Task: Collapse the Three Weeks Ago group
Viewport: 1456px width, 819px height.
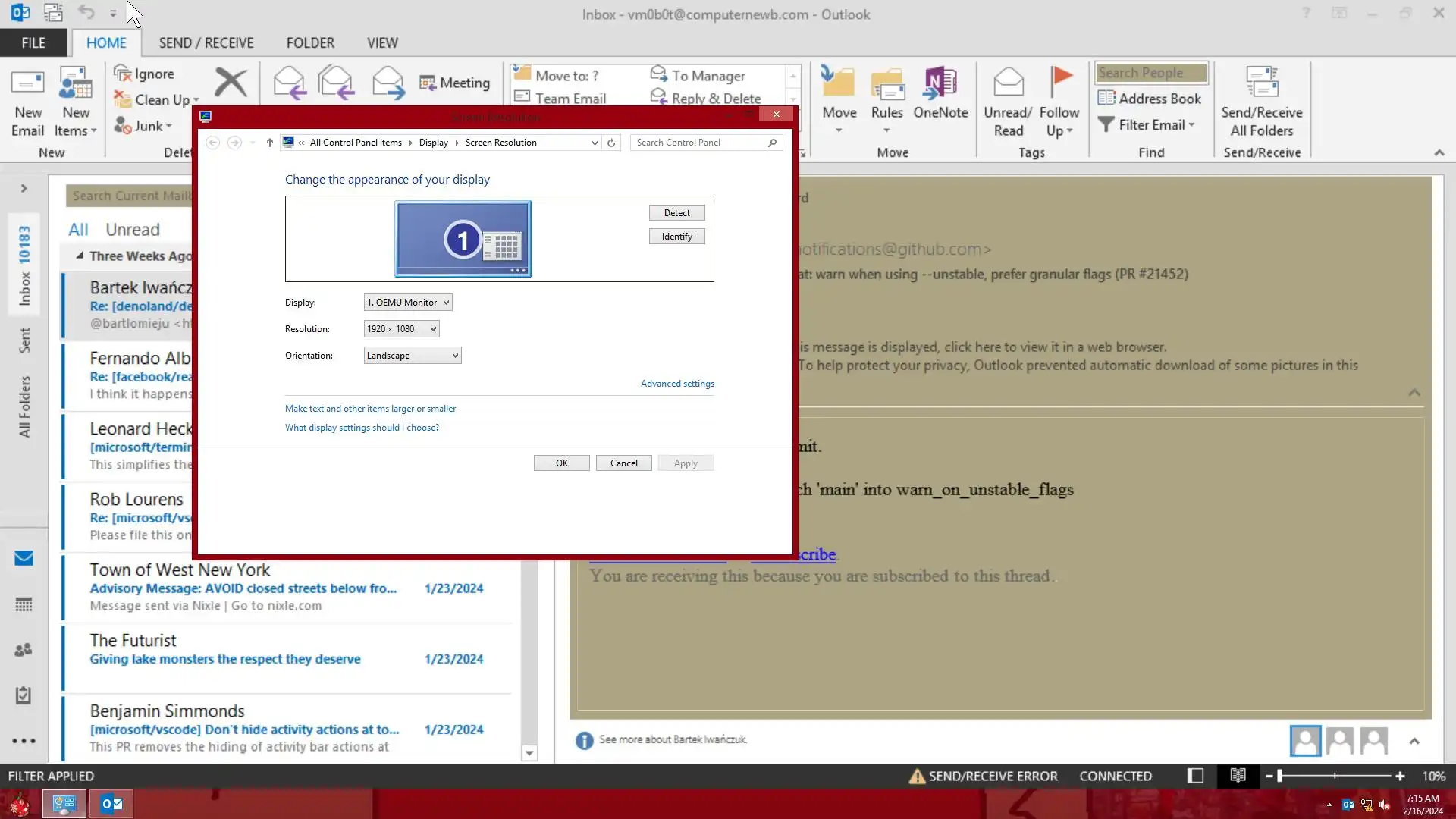Action: [x=80, y=256]
